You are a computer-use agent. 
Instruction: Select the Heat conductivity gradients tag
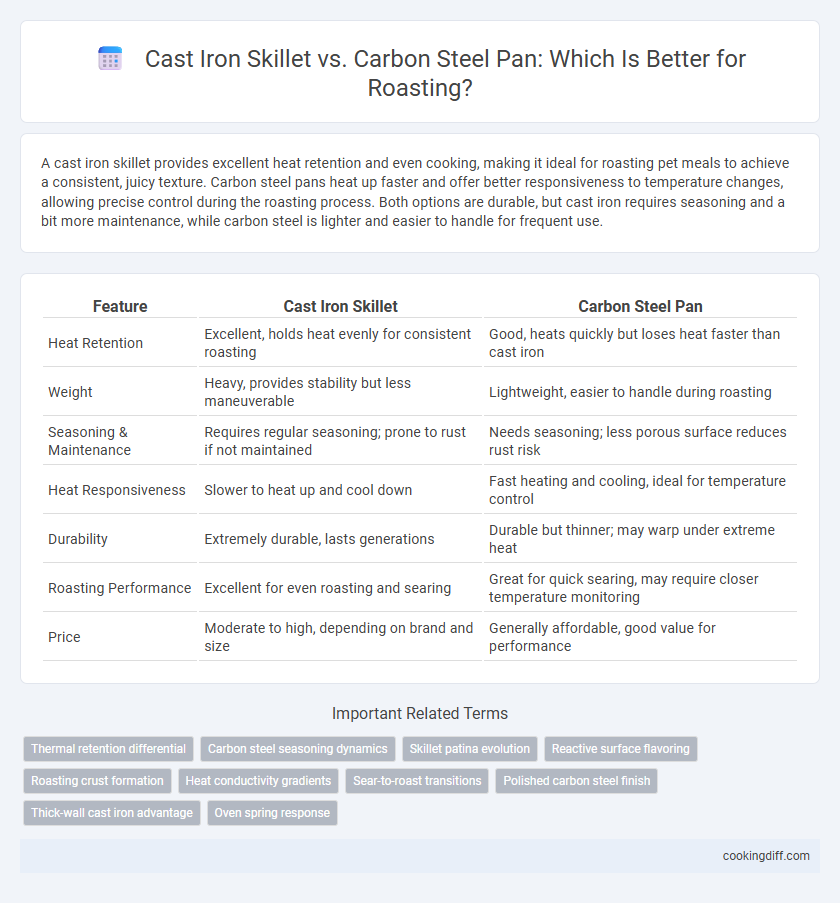coord(258,781)
